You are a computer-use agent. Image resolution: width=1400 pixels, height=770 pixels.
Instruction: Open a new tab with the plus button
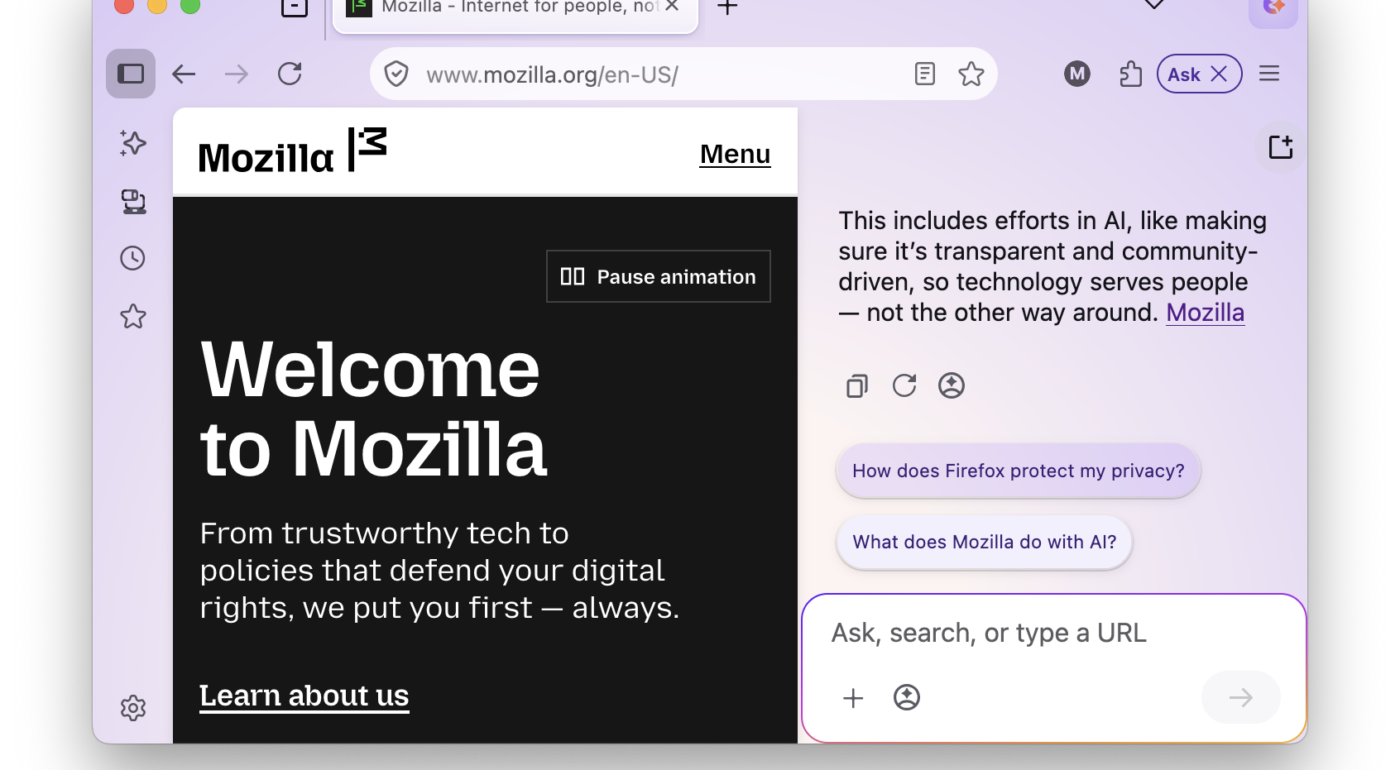[x=727, y=8]
